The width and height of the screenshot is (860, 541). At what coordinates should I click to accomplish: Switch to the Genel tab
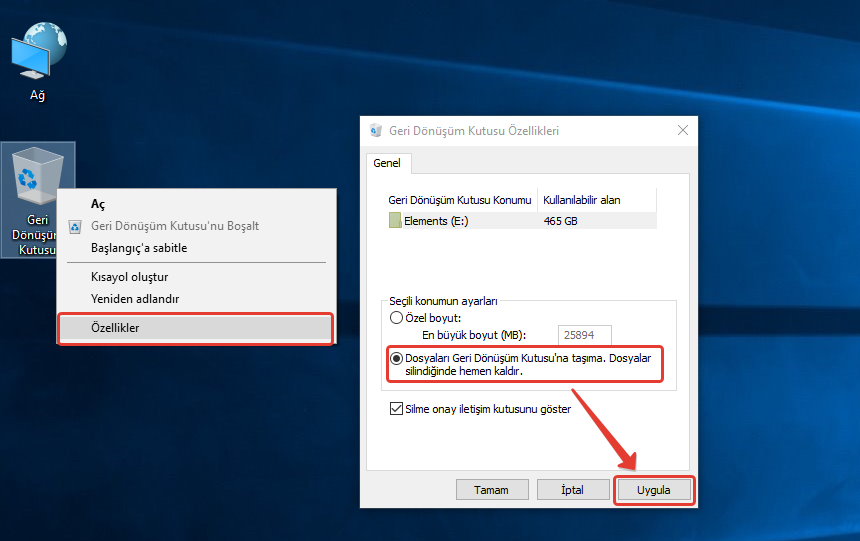[386, 162]
